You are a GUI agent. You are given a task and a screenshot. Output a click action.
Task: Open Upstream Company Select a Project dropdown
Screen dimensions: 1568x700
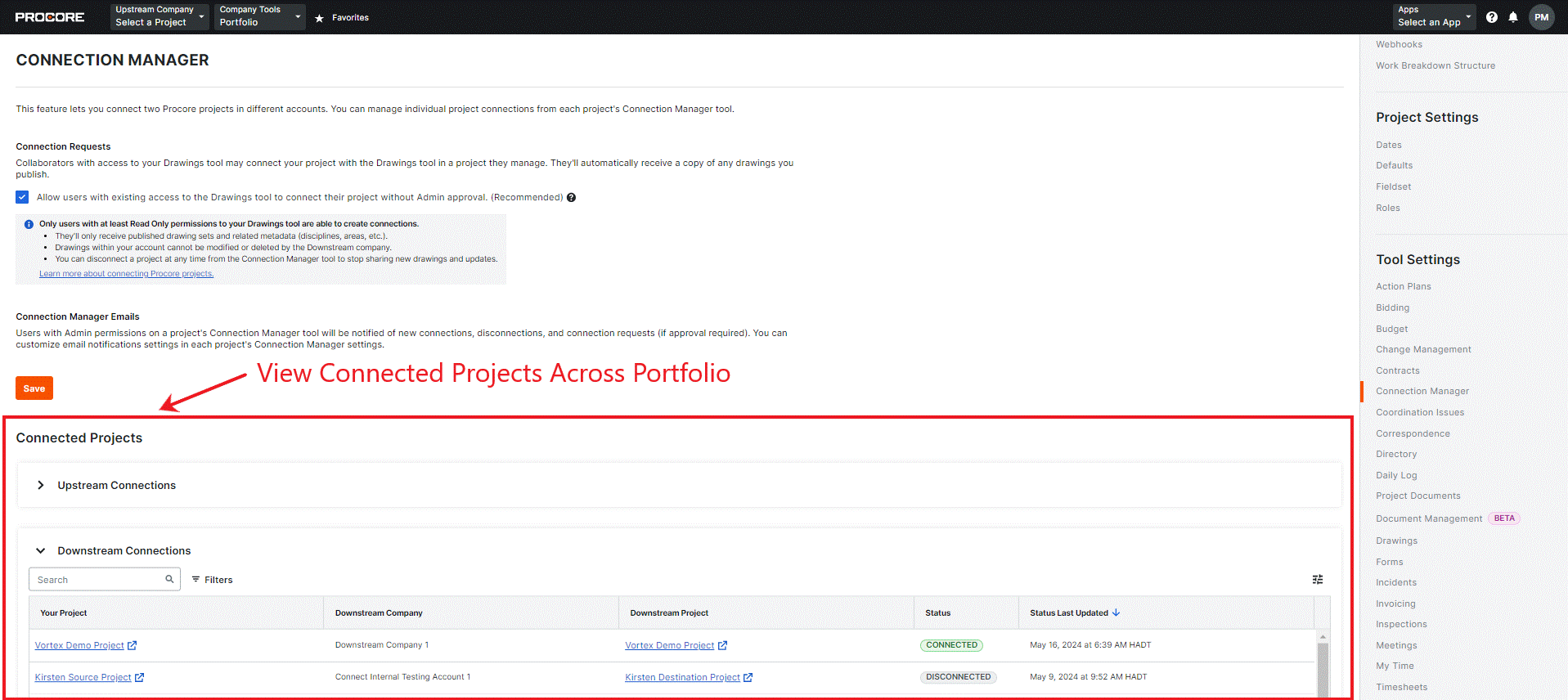pyautogui.click(x=159, y=16)
